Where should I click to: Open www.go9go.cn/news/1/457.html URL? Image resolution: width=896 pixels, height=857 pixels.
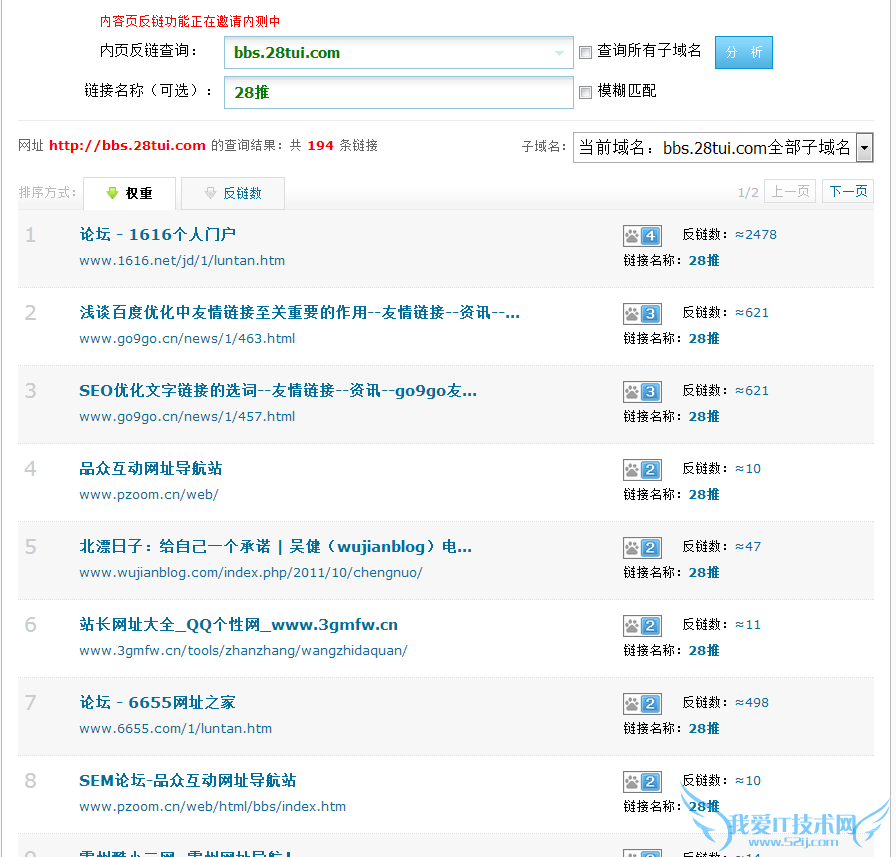click(x=187, y=417)
